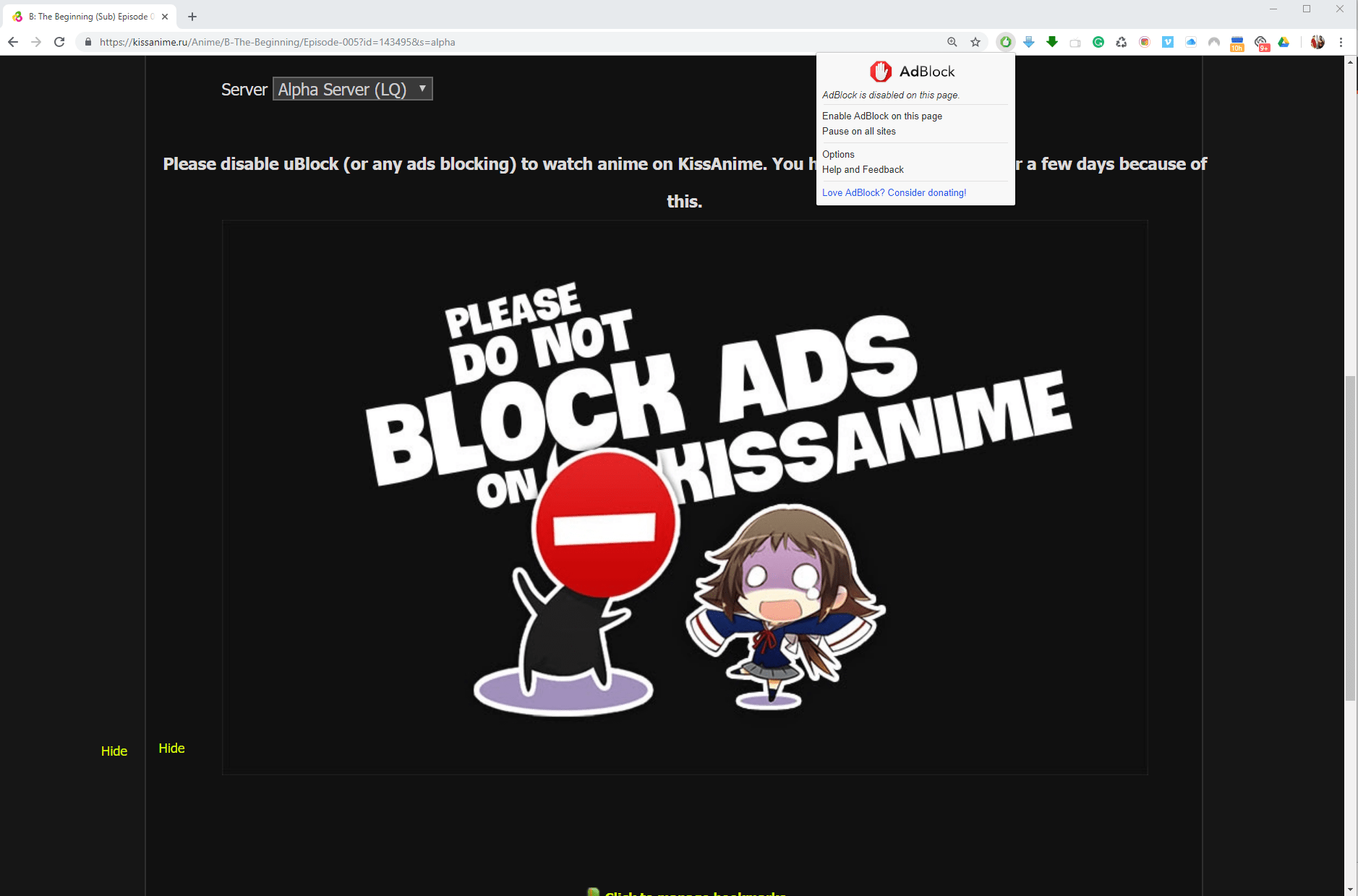The width and height of the screenshot is (1358, 896).
Task: Go forward to the next page
Action: [36, 42]
